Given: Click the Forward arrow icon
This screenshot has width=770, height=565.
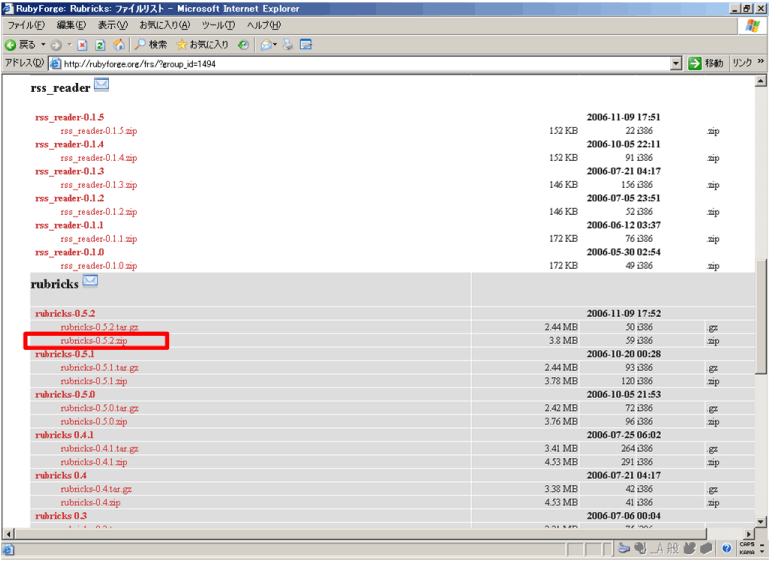Looking at the screenshot, I should 56,45.
